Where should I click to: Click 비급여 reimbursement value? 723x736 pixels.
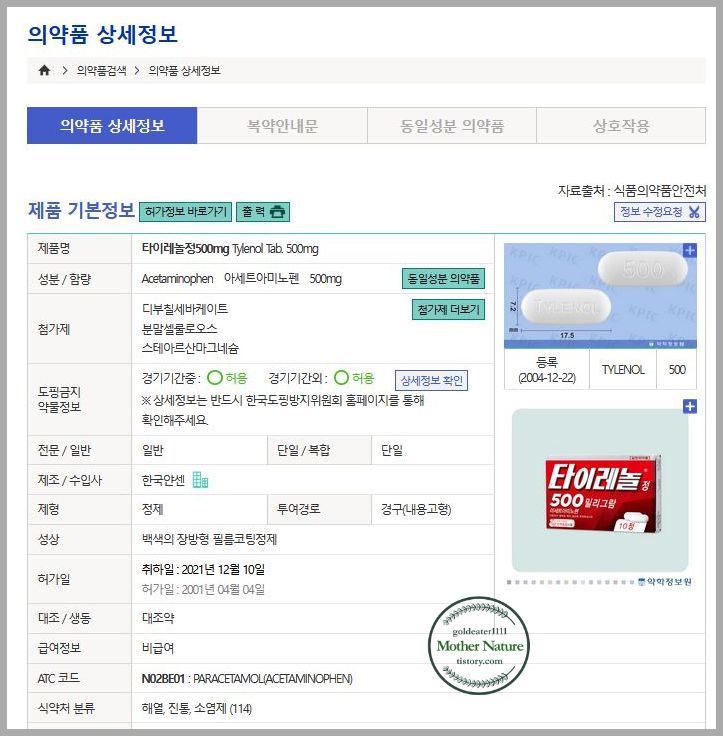(x=158, y=648)
